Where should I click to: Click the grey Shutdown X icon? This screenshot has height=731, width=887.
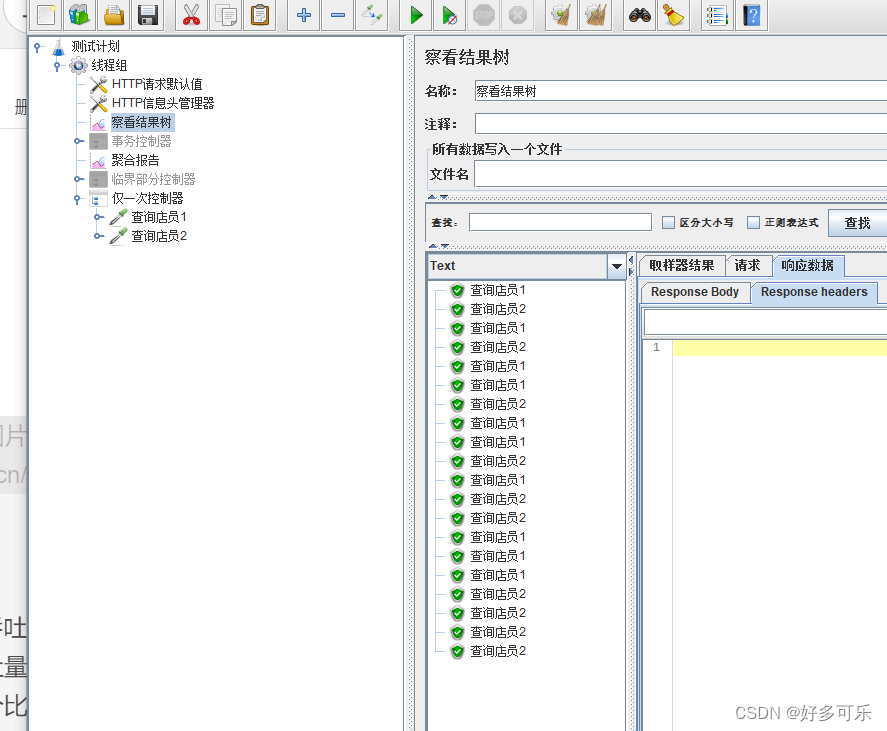518,15
